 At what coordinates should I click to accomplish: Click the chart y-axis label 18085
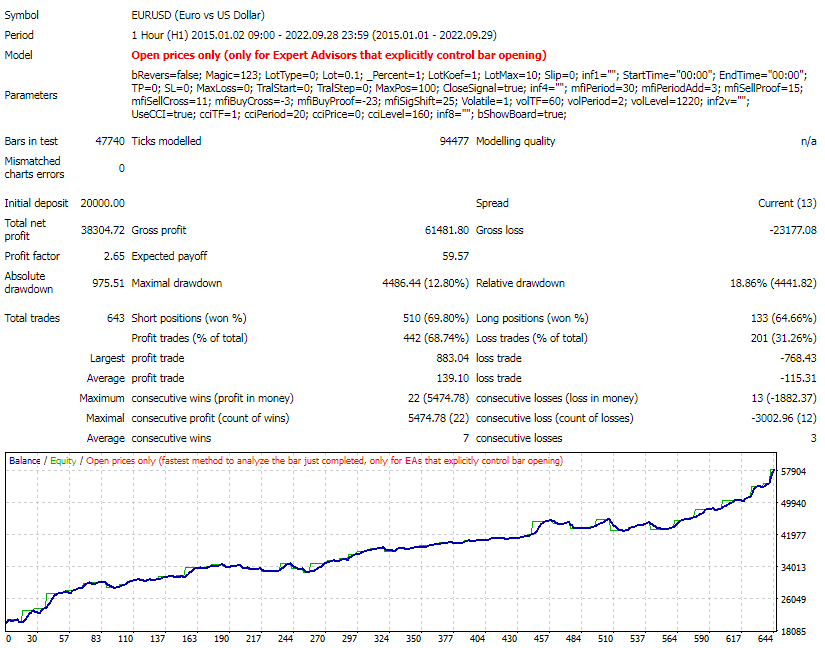[793, 631]
